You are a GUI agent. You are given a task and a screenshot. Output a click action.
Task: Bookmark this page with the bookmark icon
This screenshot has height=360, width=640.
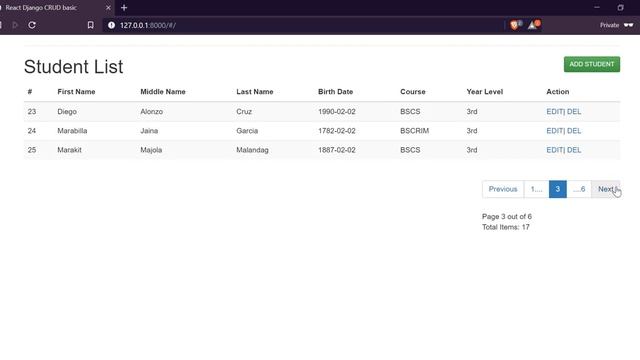tap(90, 25)
